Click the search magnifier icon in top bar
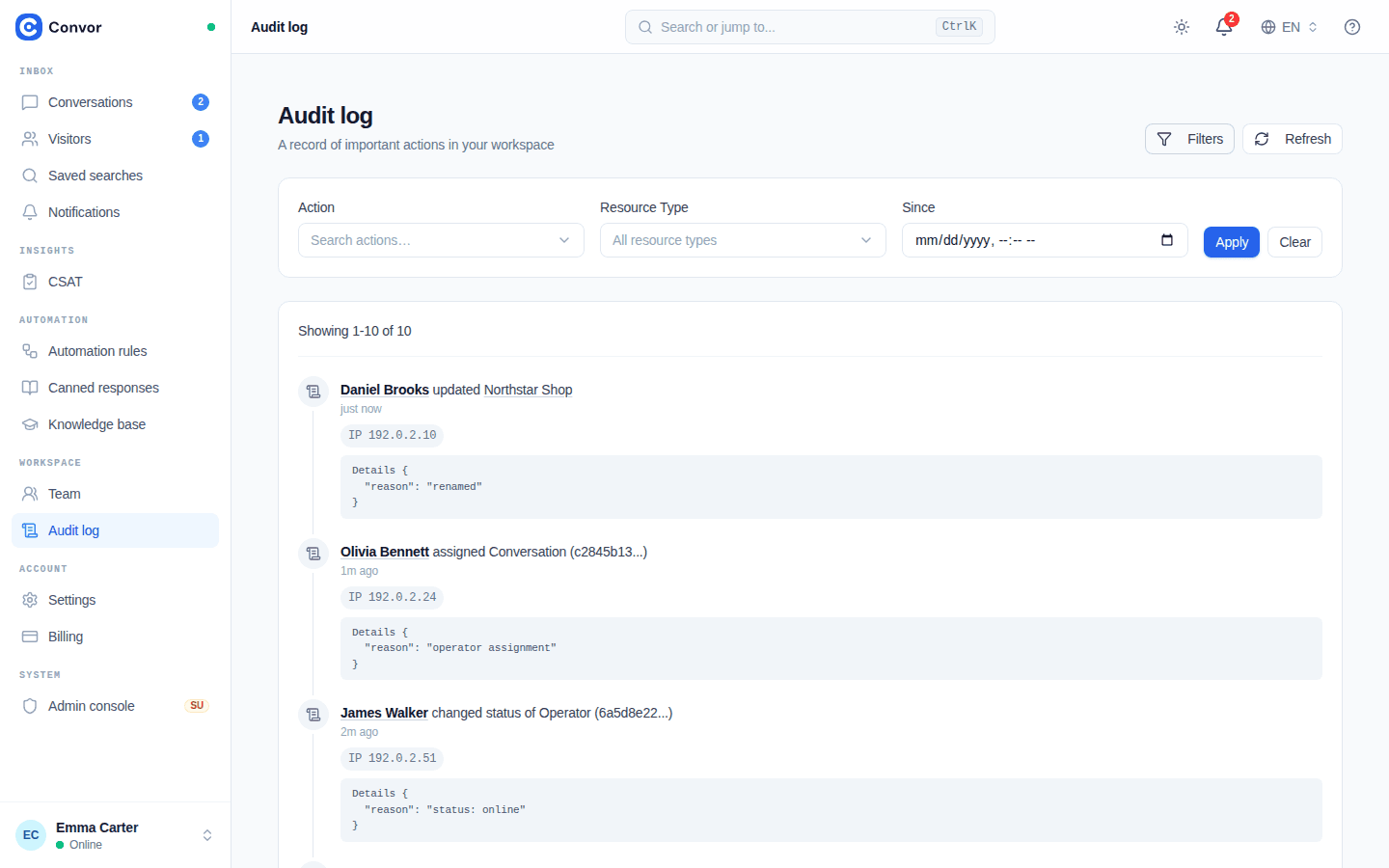The width and height of the screenshot is (1389, 868). click(x=645, y=27)
